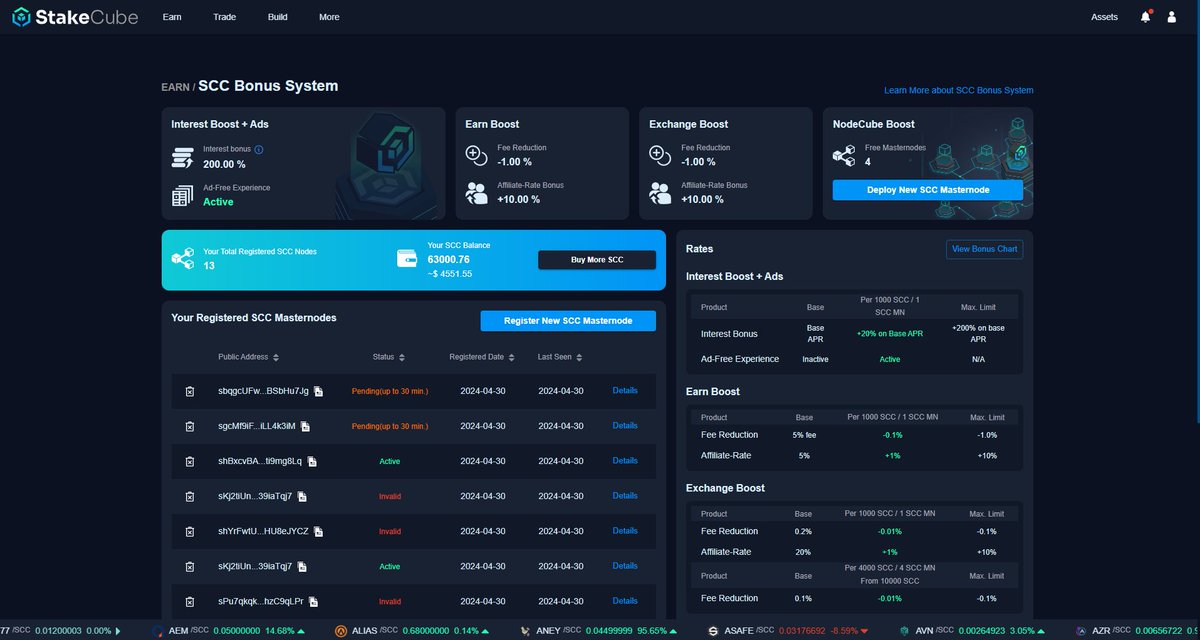Click Register New SCC Masternode

click(568, 320)
